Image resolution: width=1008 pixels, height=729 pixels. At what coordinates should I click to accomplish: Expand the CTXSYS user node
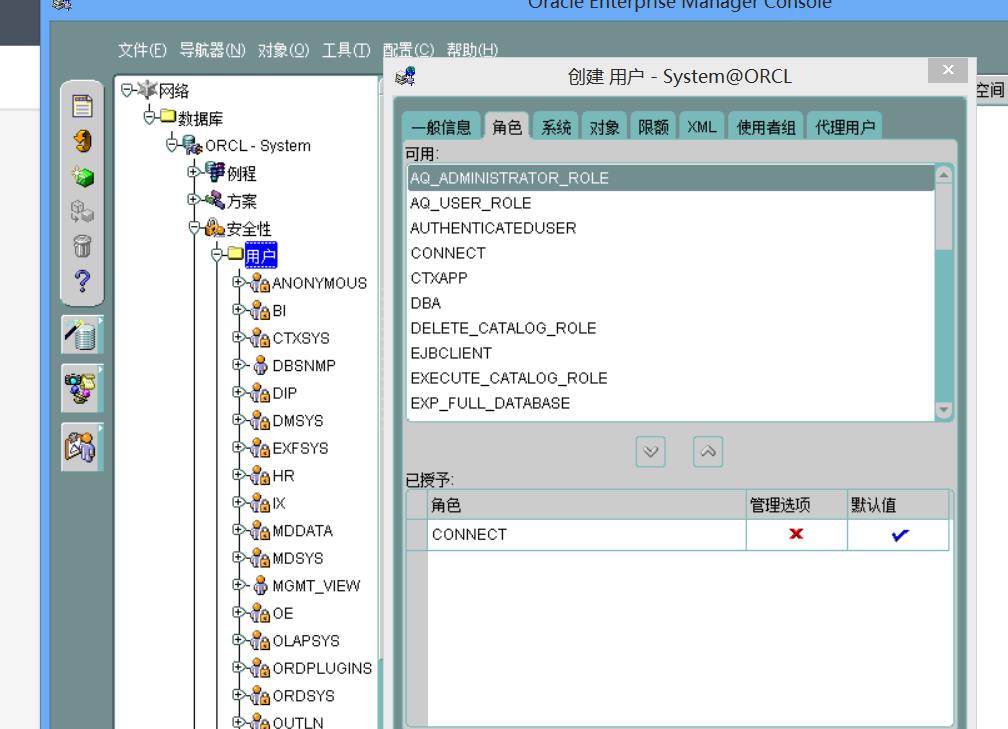tap(238, 337)
